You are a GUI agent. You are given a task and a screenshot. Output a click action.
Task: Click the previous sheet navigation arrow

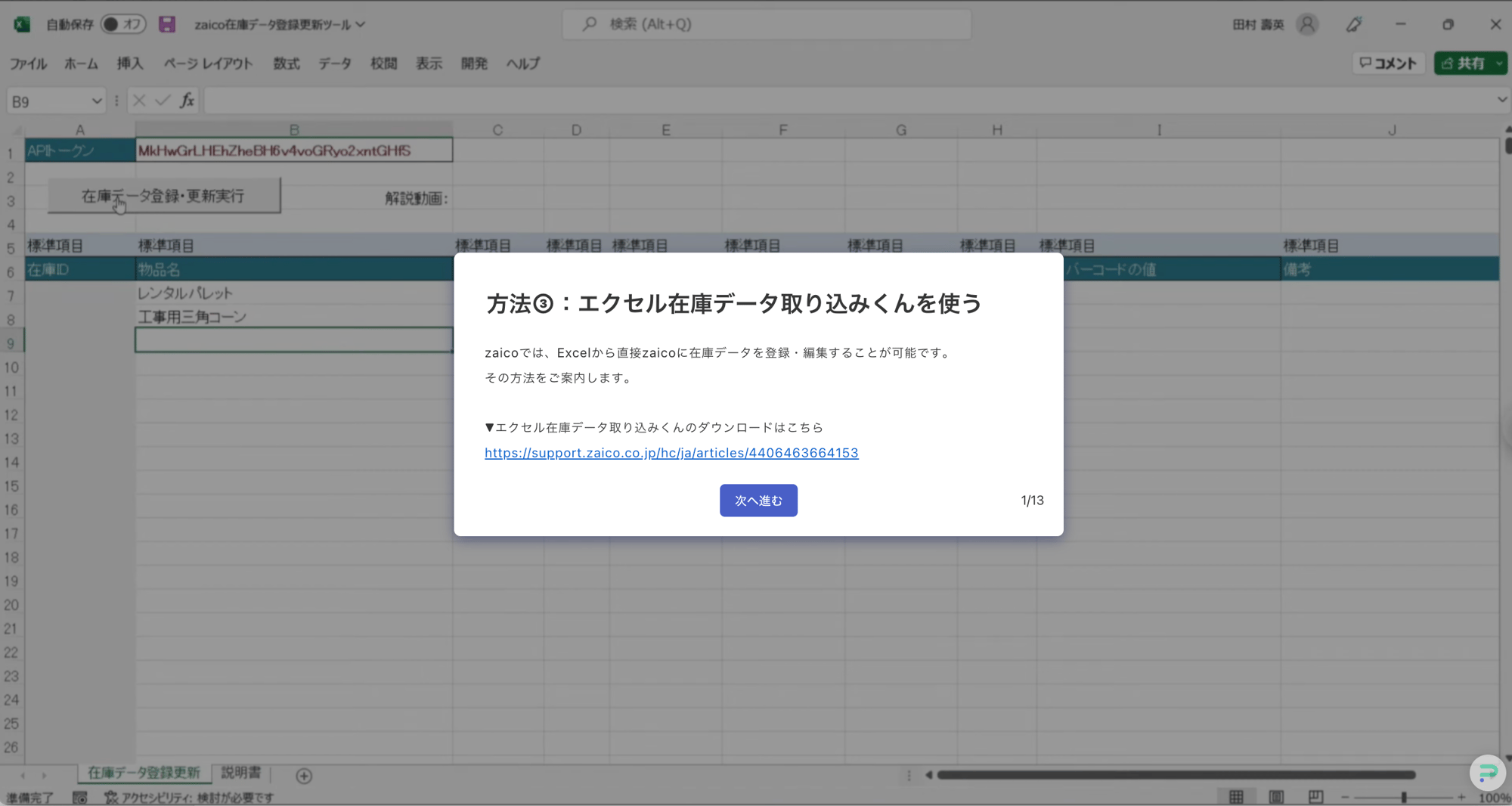click(23, 776)
